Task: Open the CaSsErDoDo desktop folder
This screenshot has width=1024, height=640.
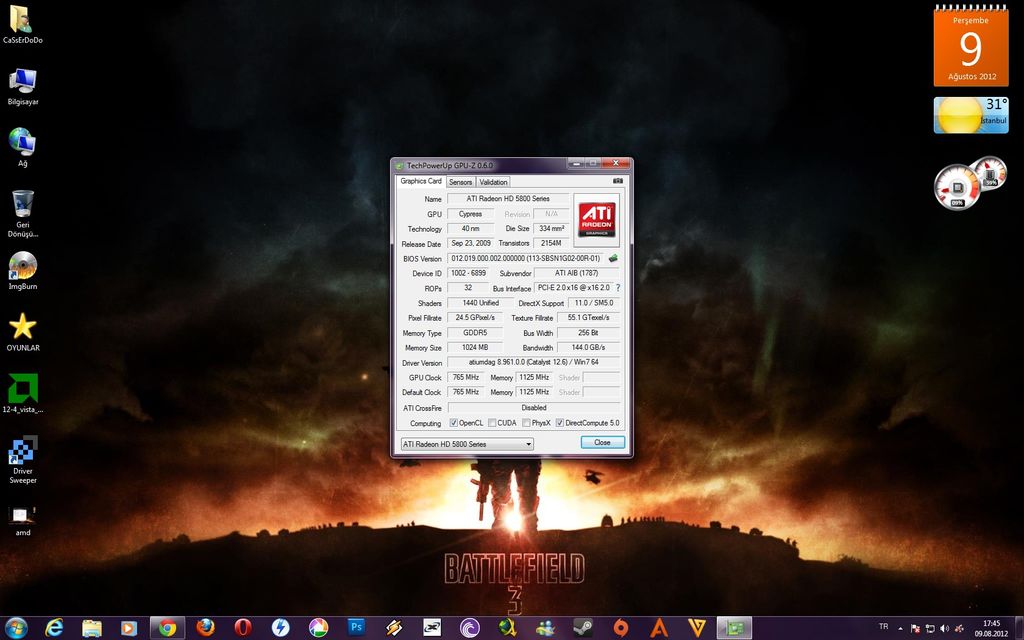Action: point(23,25)
